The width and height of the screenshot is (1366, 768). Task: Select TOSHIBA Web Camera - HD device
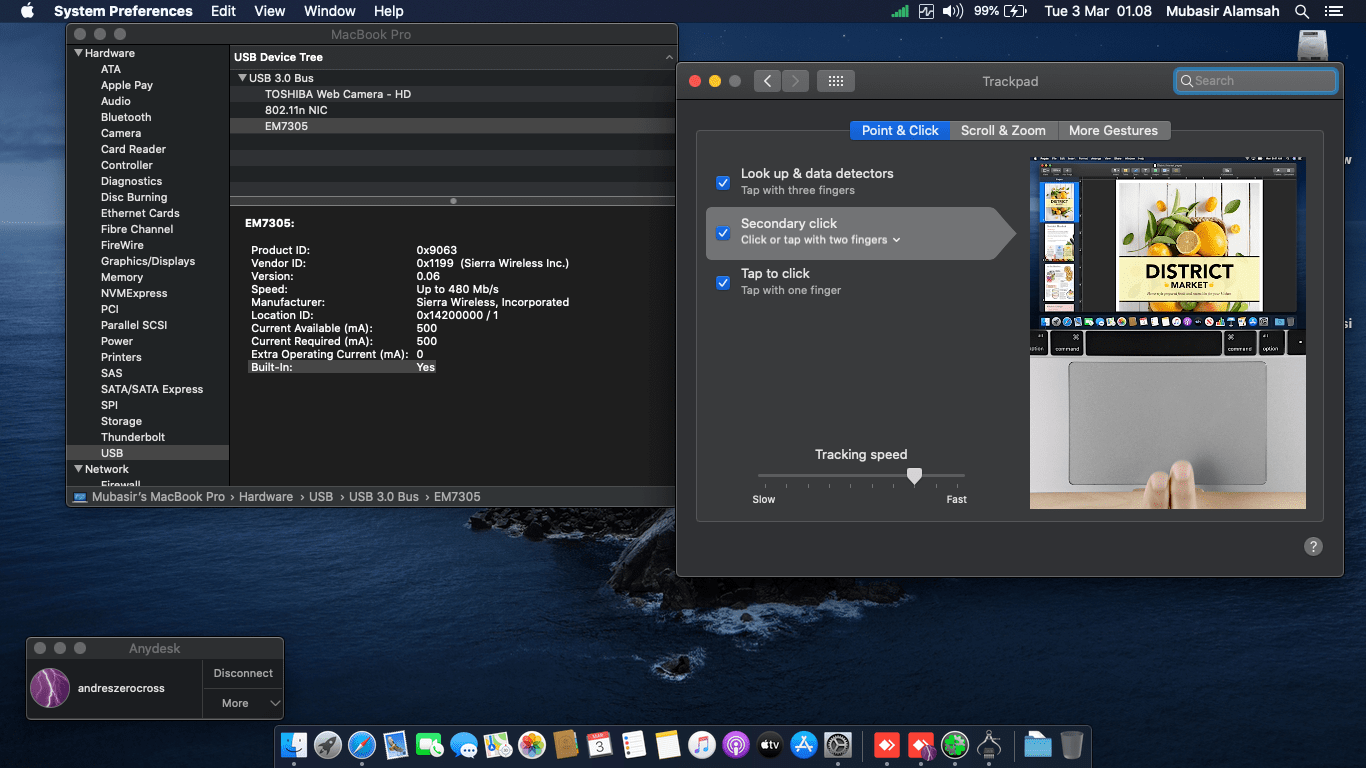tap(338, 94)
